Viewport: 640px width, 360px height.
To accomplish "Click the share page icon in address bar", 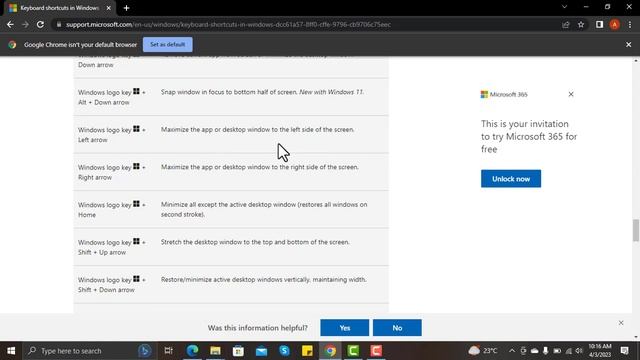I will click(566, 24).
